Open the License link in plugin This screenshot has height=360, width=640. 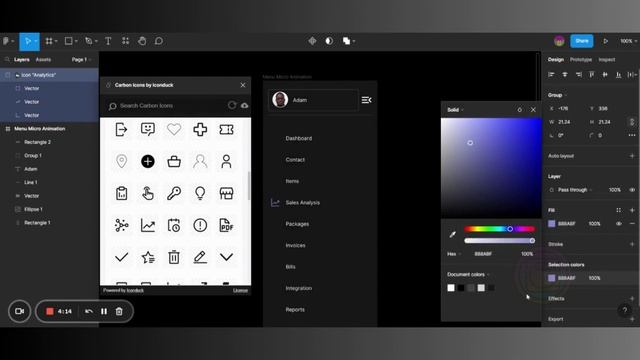coord(240,290)
